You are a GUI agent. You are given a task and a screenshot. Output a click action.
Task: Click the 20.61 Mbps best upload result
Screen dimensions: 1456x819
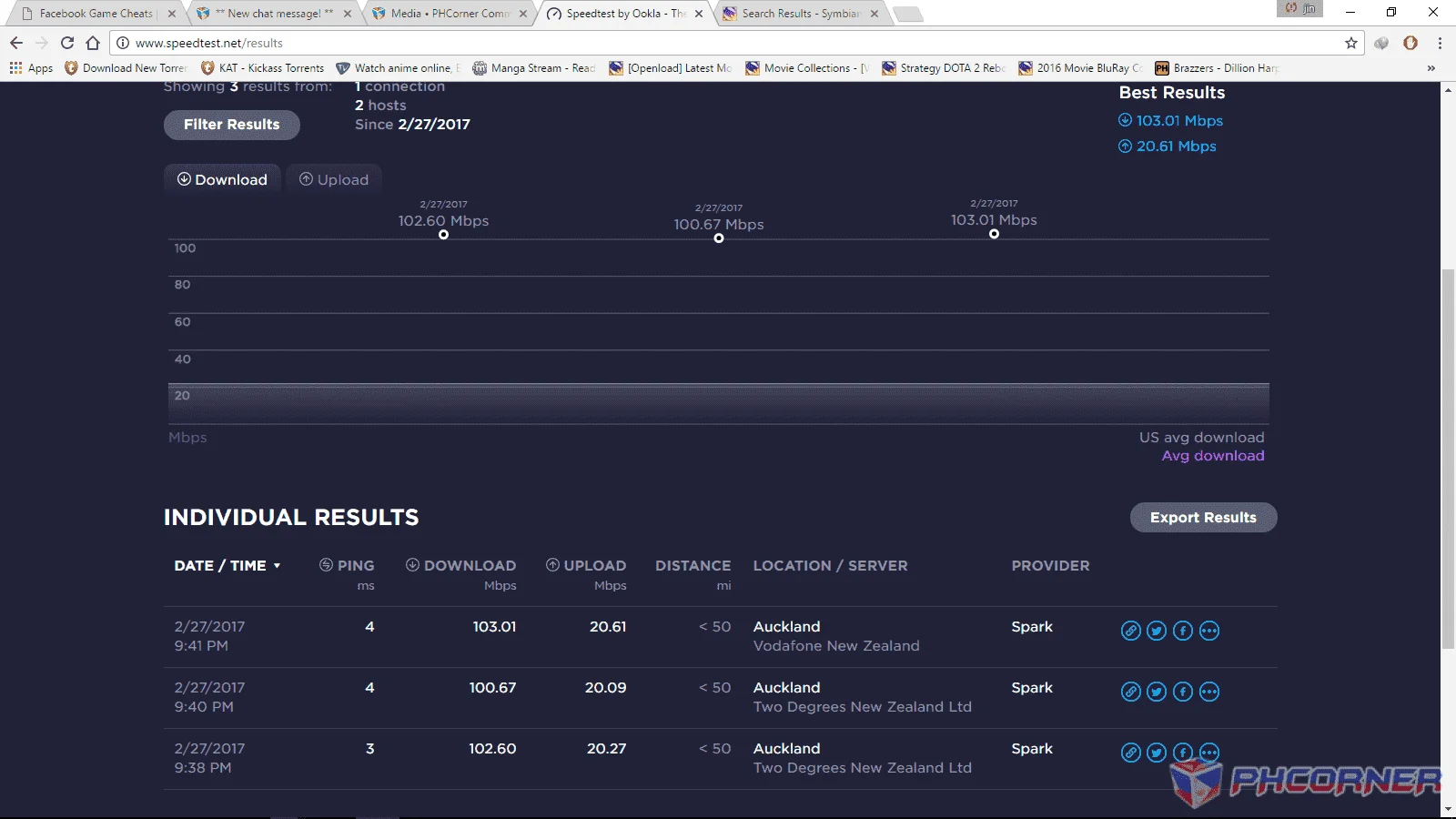pyautogui.click(x=1168, y=146)
